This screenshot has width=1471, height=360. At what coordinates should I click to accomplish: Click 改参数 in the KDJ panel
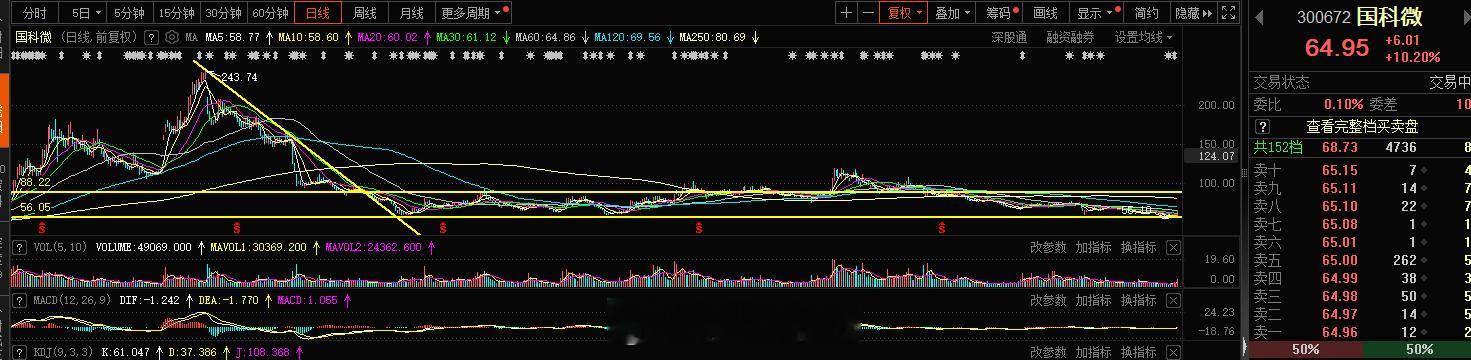coord(1049,352)
